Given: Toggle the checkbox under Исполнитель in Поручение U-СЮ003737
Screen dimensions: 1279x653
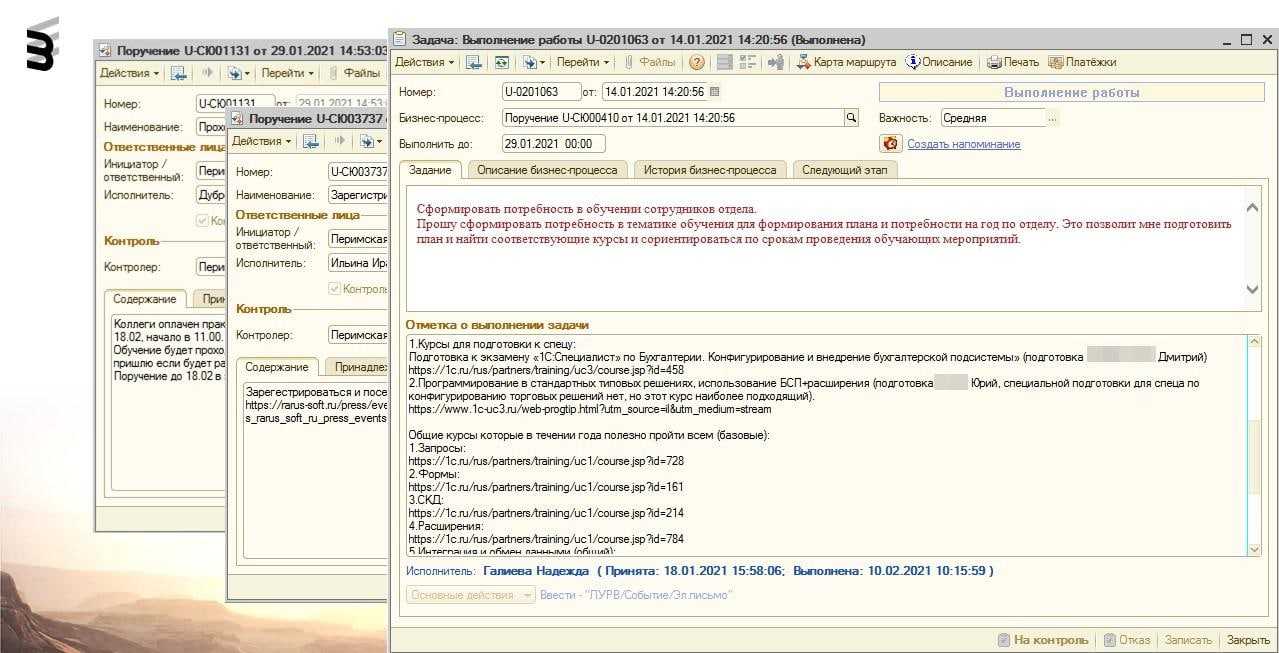Looking at the screenshot, I should tap(335, 289).
